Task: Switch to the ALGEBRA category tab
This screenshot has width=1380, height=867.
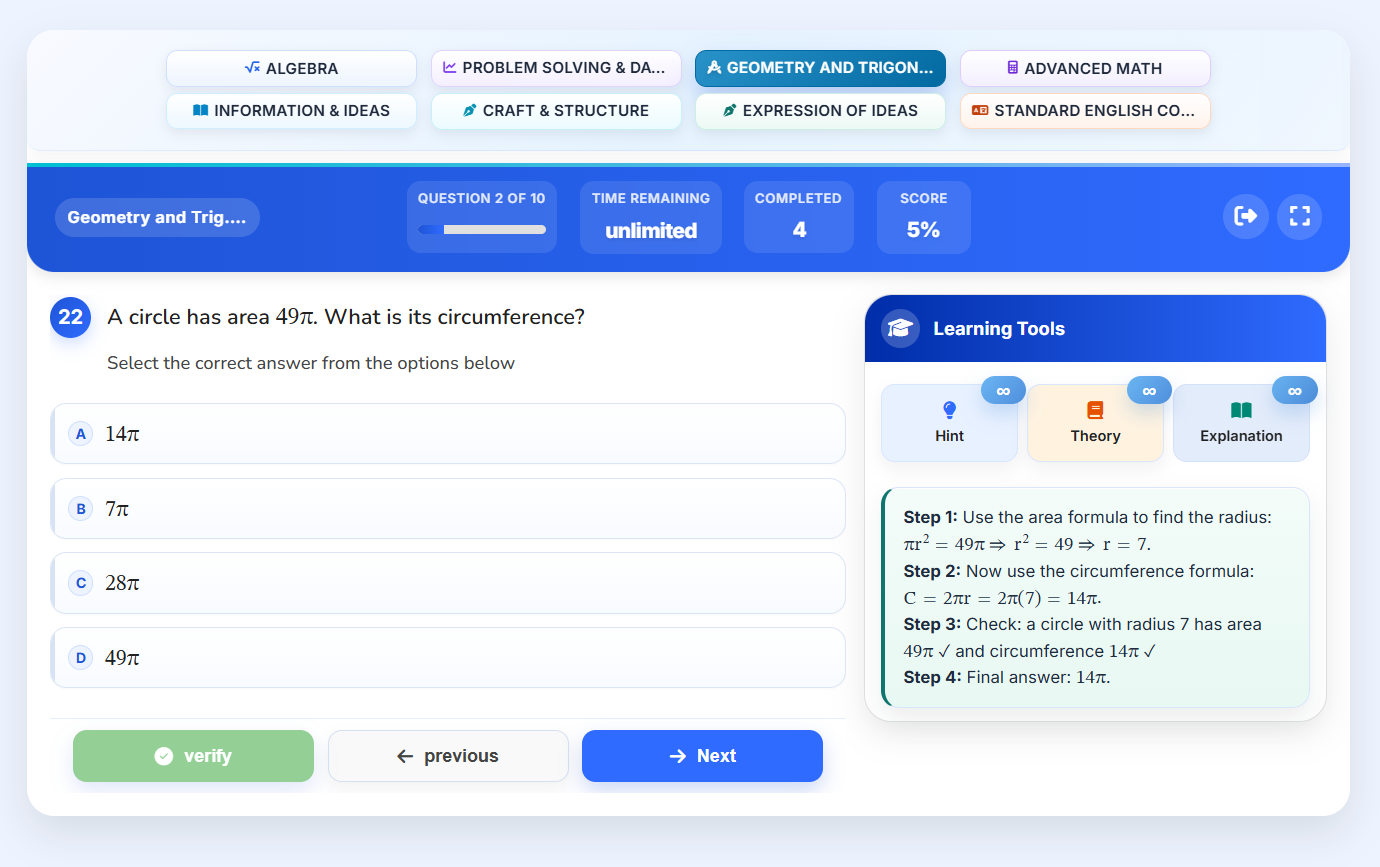Action: pyautogui.click(x=291, y=68)
